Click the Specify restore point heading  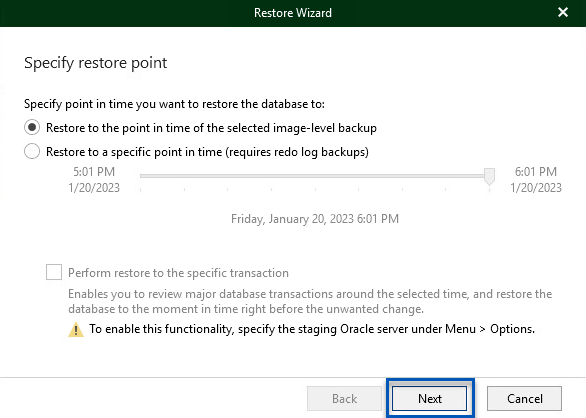(x=96, y=63)
